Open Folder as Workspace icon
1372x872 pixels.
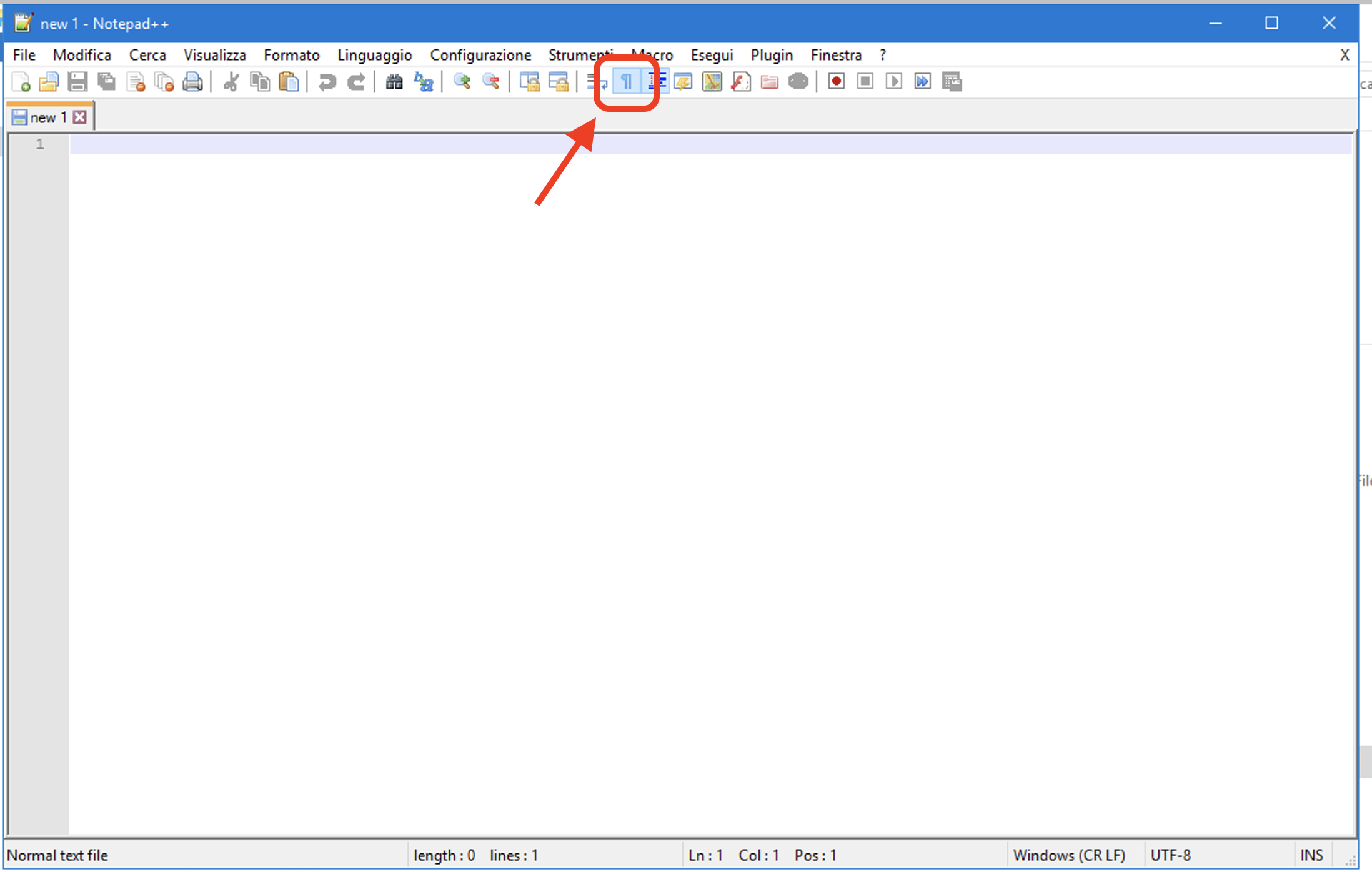pos(770,82)
